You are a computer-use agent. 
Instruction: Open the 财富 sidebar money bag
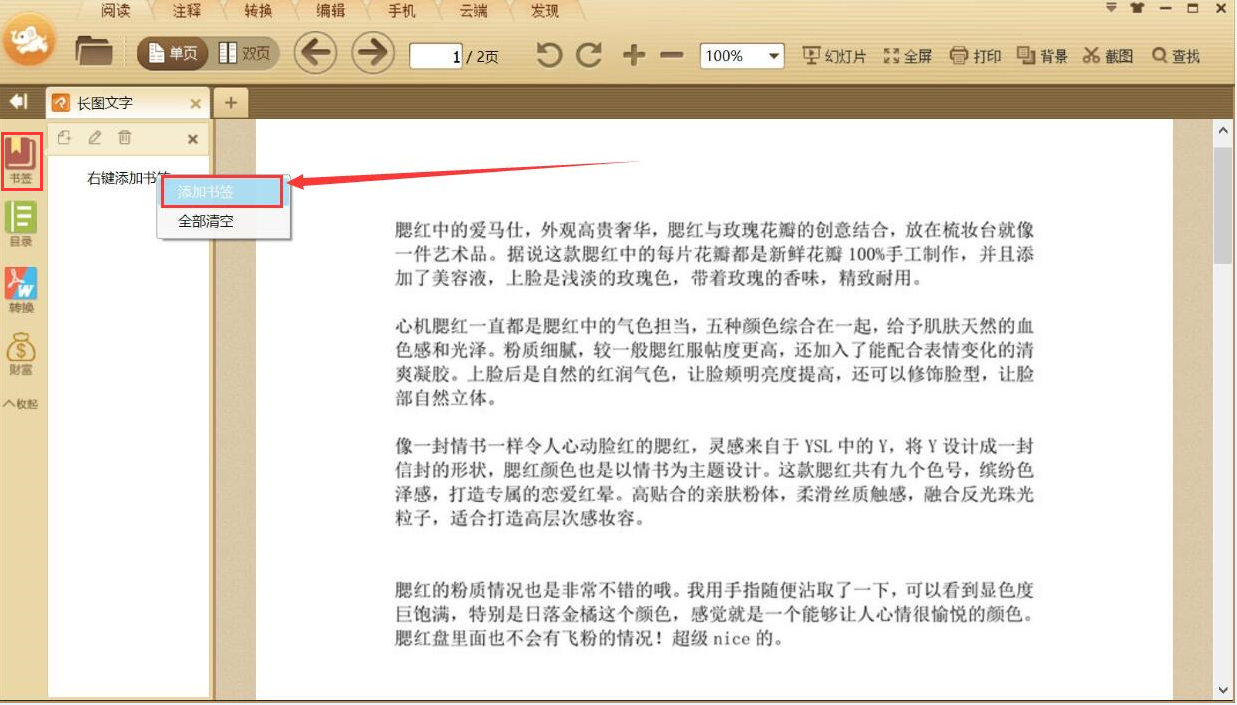click(x=21, y=354)
